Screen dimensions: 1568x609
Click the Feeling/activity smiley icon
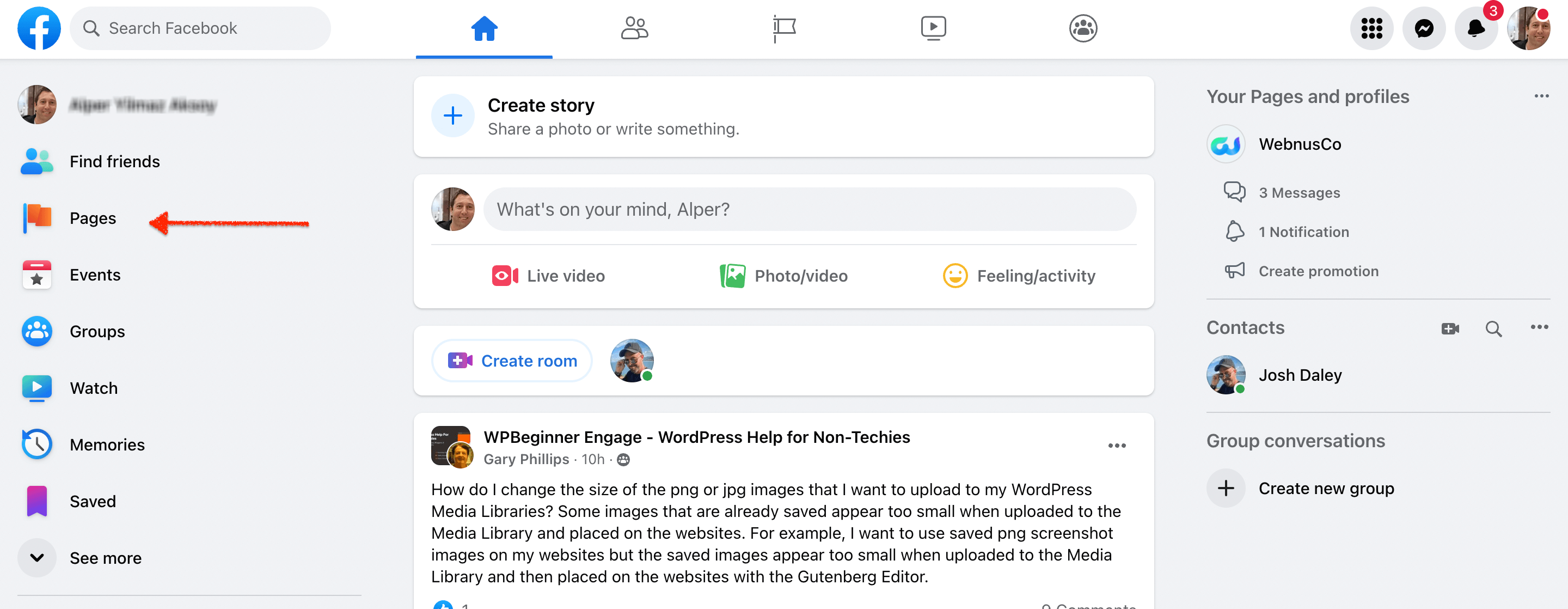[955, 276]
